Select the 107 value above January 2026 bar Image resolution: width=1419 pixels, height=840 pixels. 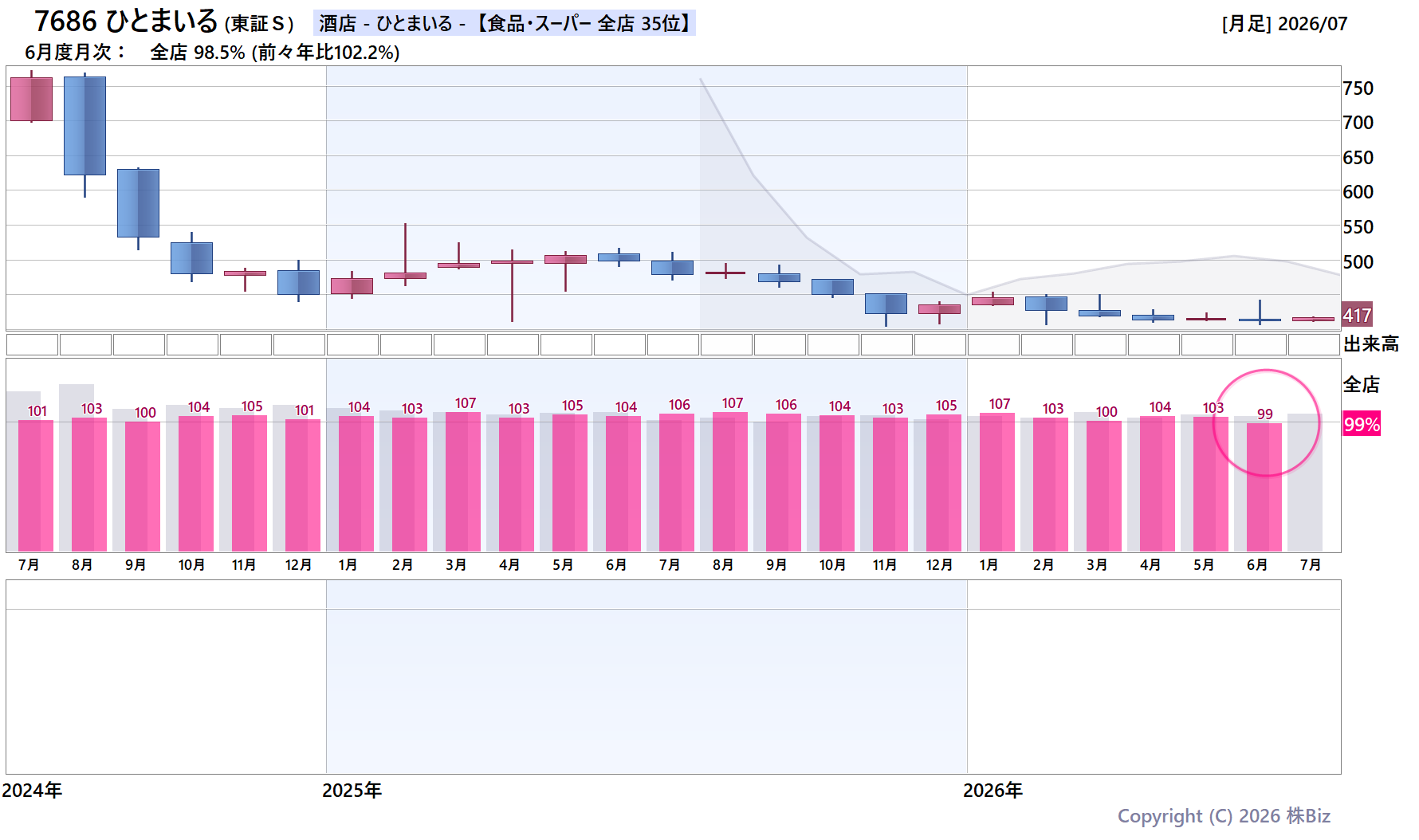(1000, 404)
